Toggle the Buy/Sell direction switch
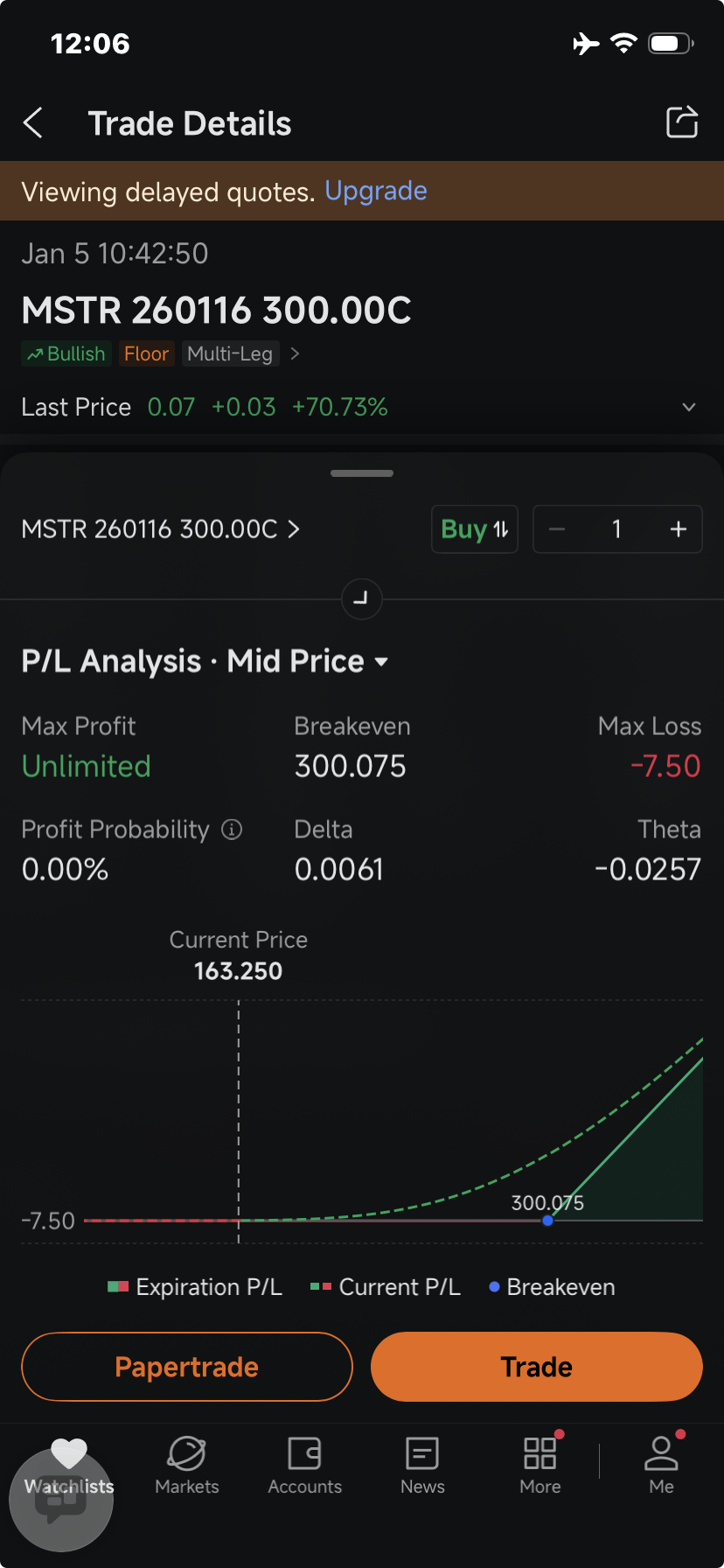This screenshot has width=724, height=1568. [475, 529]
